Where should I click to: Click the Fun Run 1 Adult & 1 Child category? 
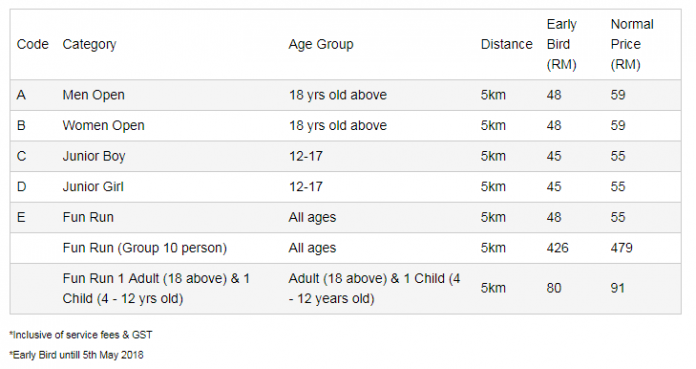tap(156, 289)
